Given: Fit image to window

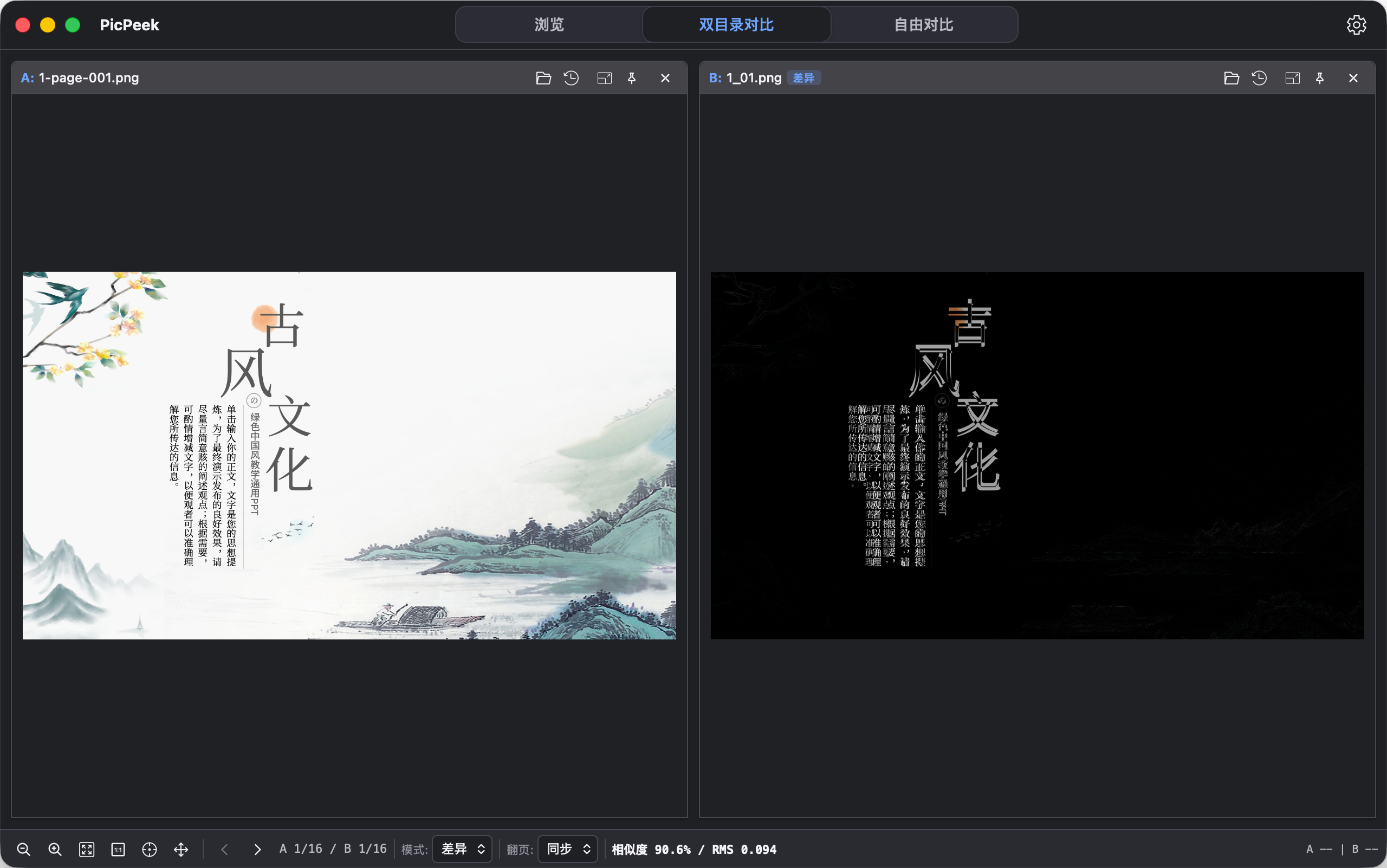Looking at the screenshot, I should [x=87, y=849].
